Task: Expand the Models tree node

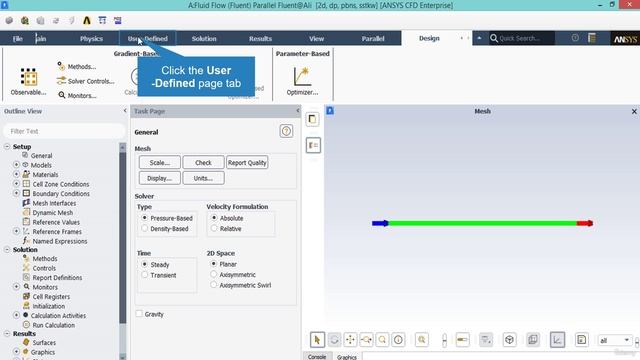Action: coord(16,164)
